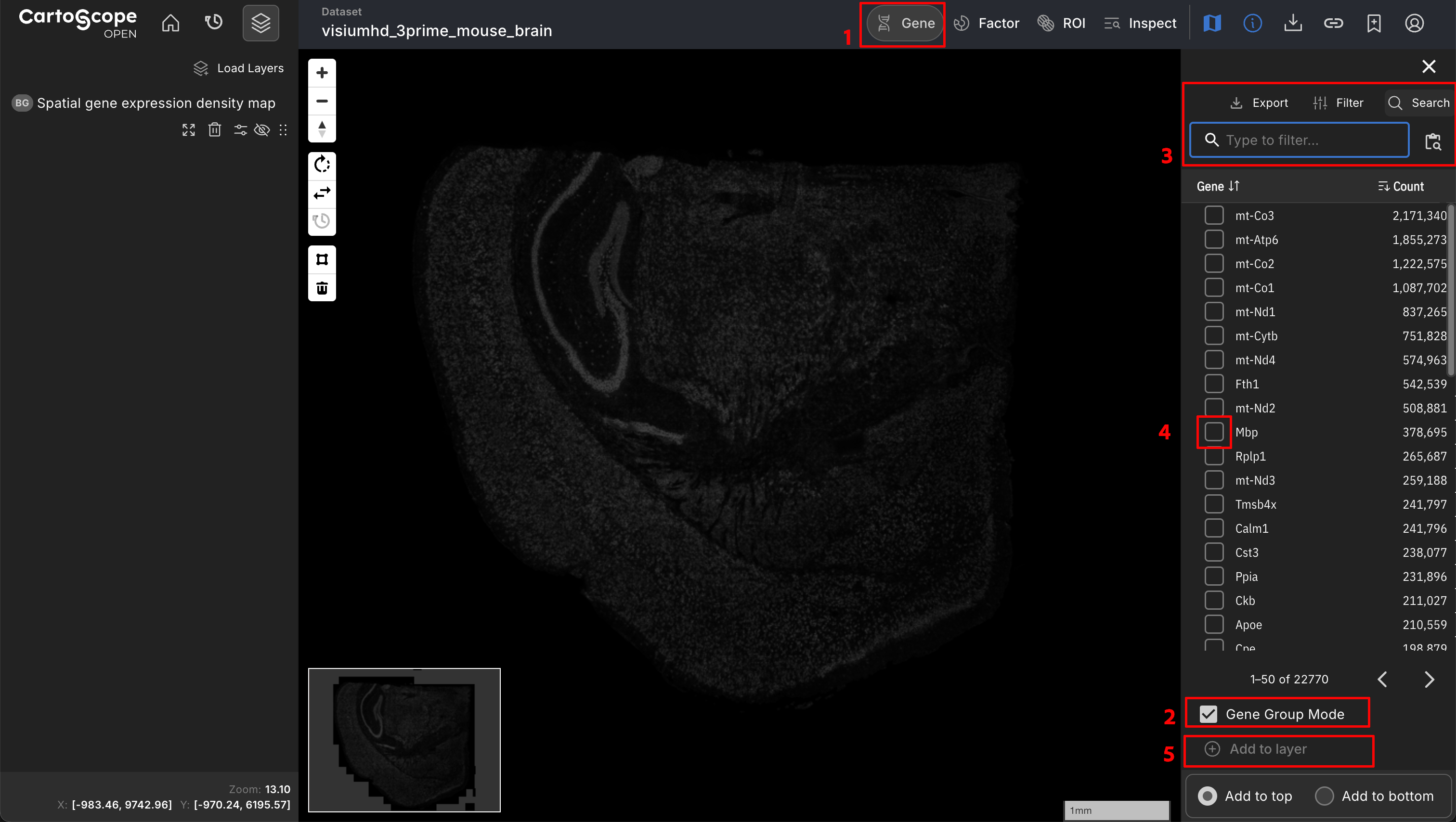Click the map zoom in plus button

[x=322, y=73]
